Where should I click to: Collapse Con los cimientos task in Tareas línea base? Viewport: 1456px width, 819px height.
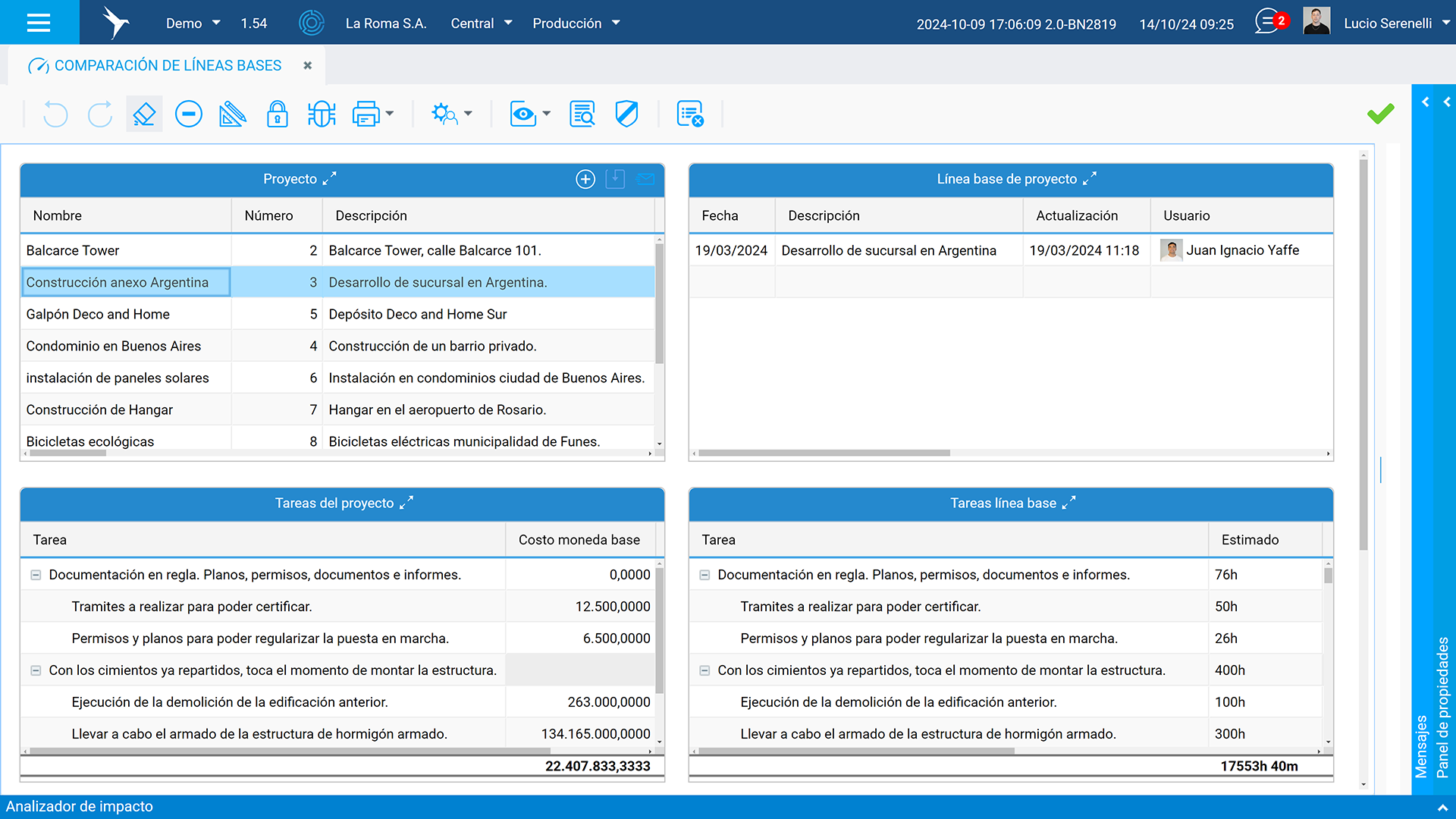(x=704, y=670)
